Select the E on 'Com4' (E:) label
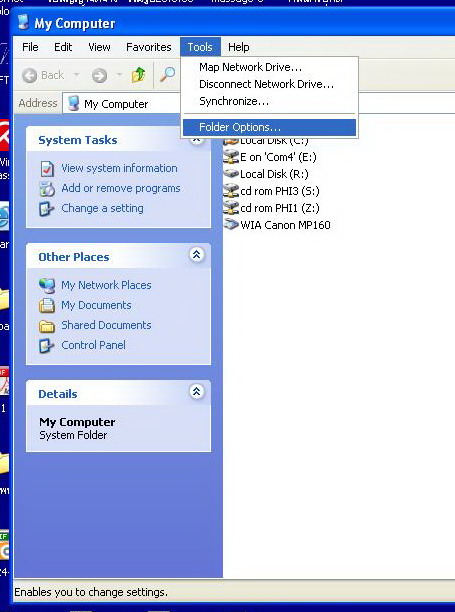This screenshot has height=612, width=455. [x=278, y=157]
